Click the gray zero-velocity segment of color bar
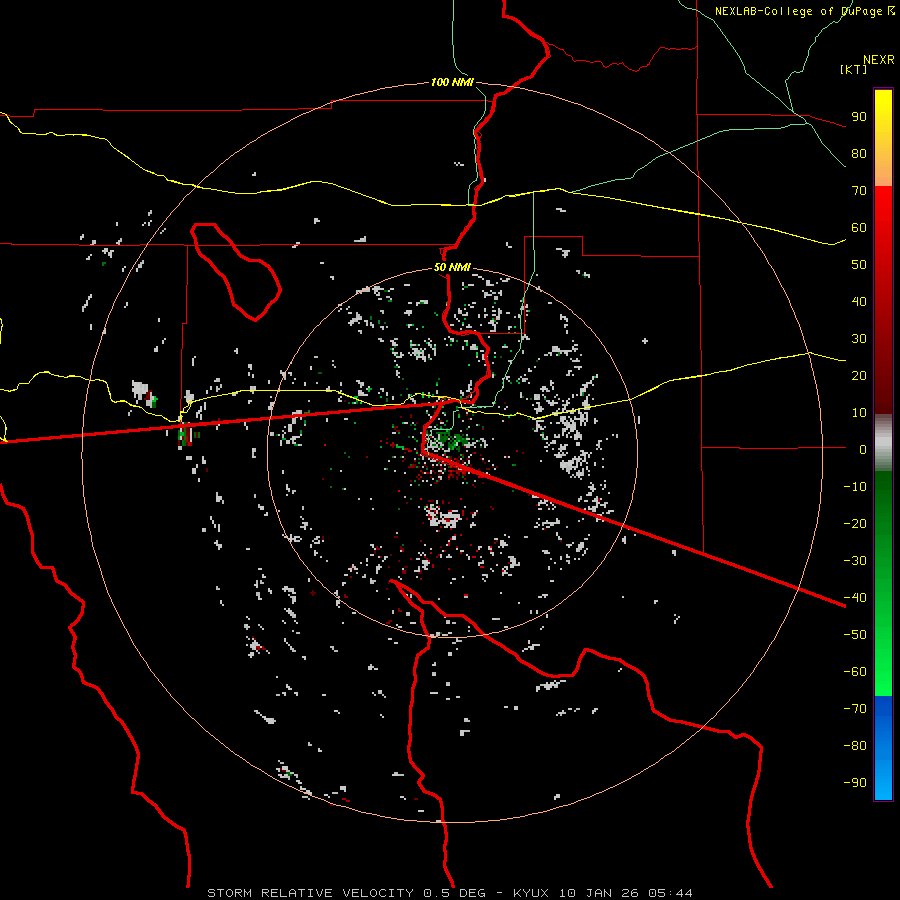The height and width of the screenshot is (900, 900). pos(883,443)
